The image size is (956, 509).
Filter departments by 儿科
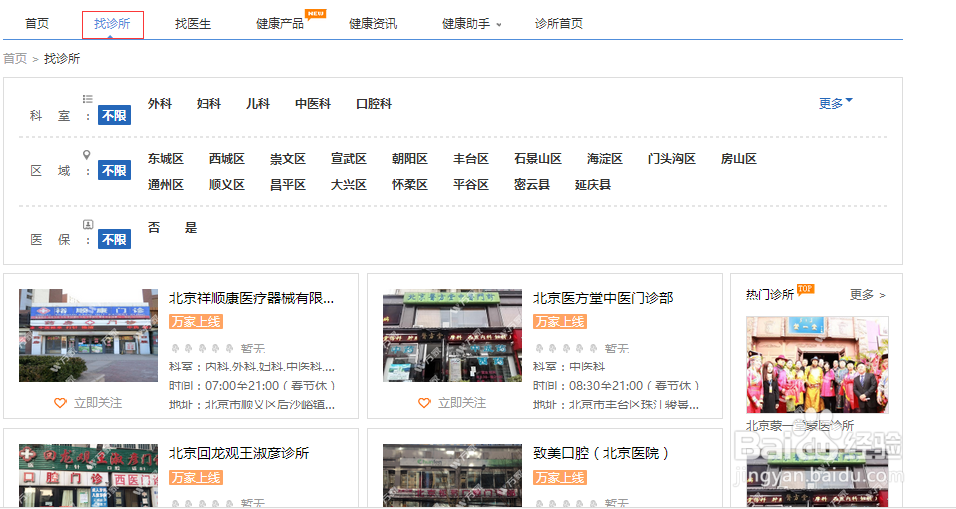point(258,104)
